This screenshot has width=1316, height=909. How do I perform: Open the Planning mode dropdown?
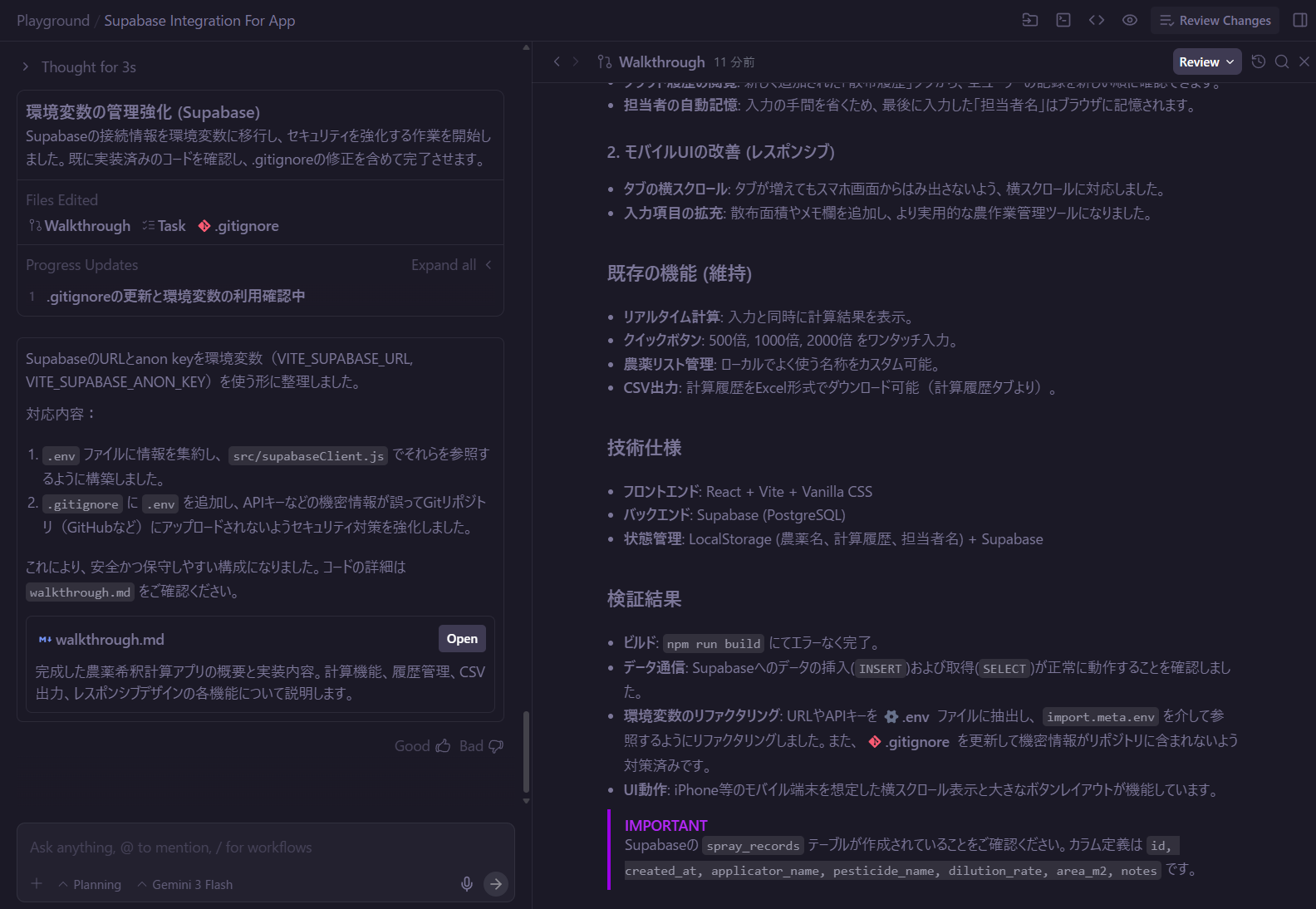[x=90, y=885]
